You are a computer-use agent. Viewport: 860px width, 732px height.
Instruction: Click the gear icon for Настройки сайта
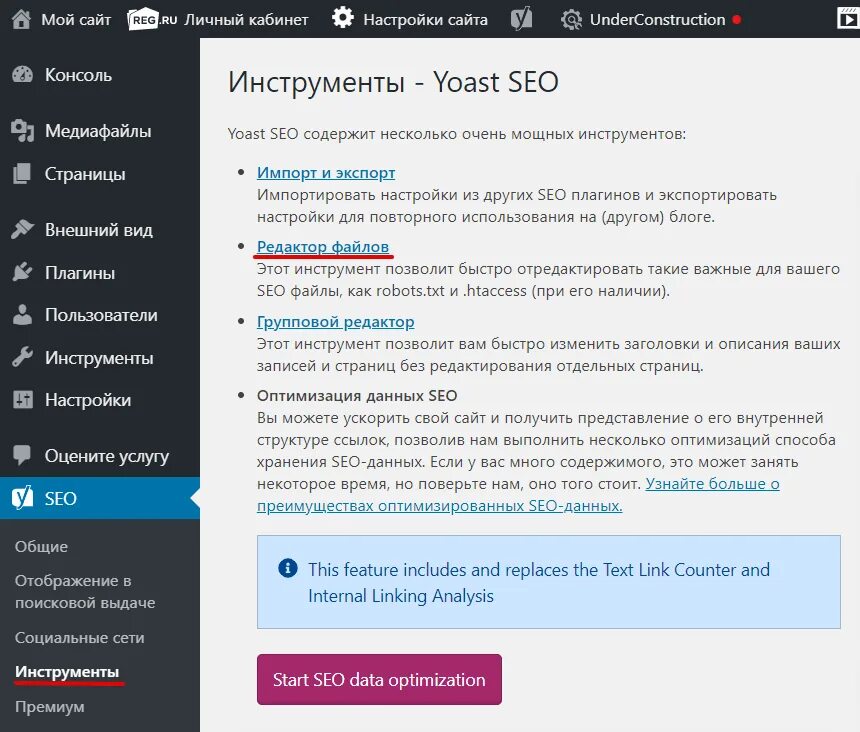[343, 18]
